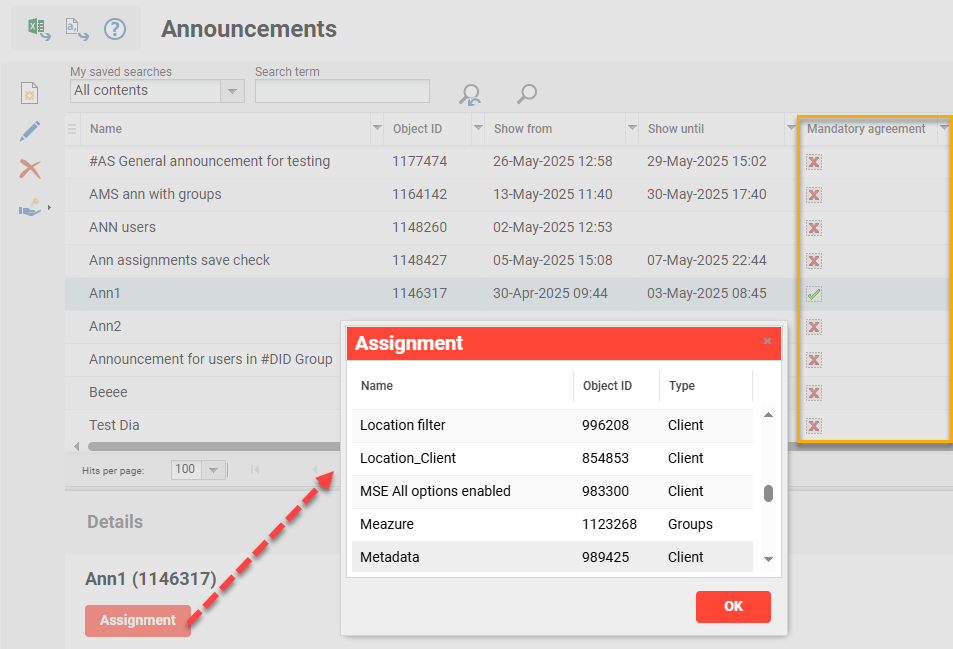The height and width of the screenshot is (649, 953).
Task: Click the search-with-reset magnifier icon
Action: point(470,94)
